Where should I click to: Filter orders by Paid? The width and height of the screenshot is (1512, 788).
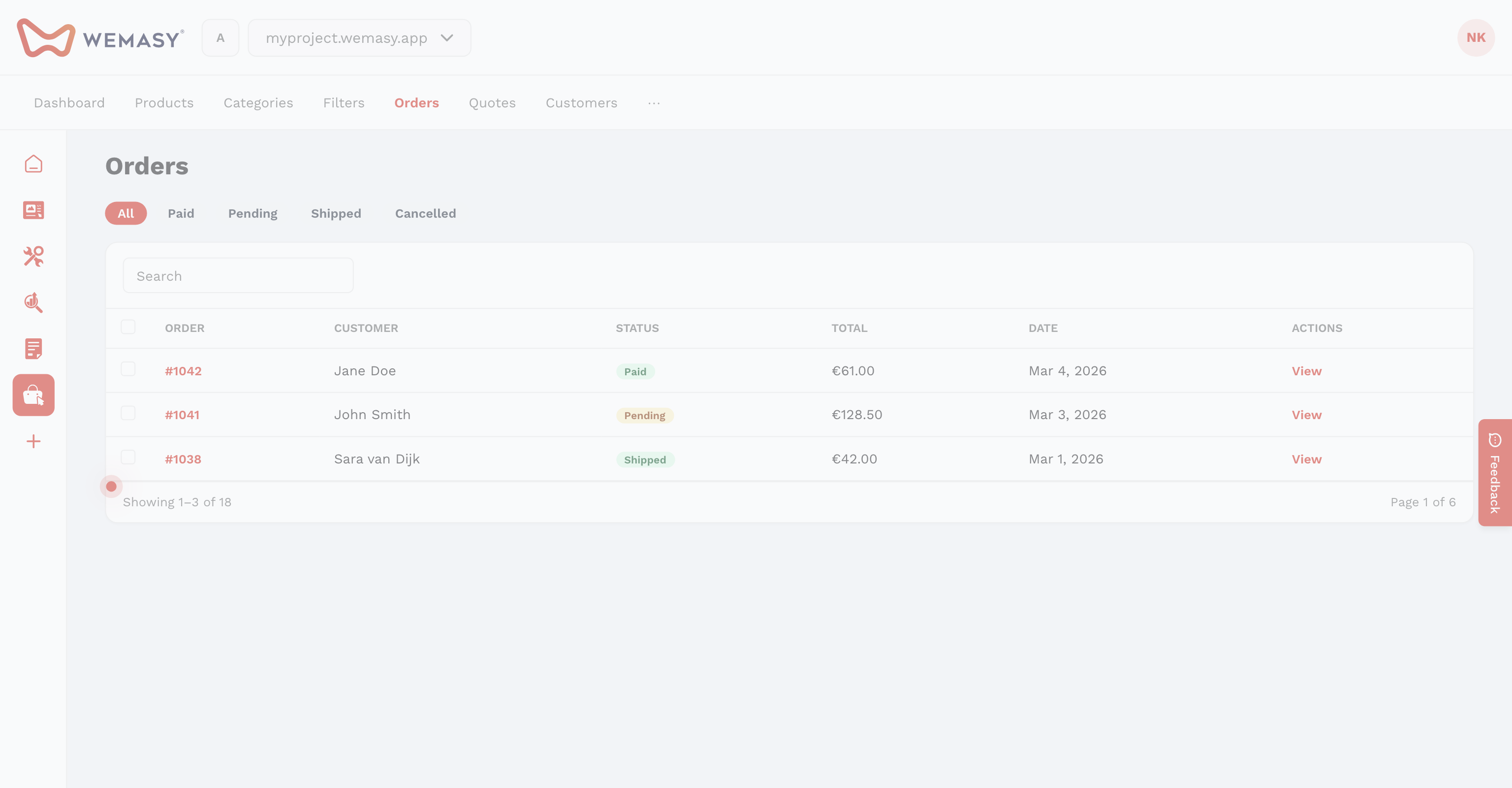point(181,213)
